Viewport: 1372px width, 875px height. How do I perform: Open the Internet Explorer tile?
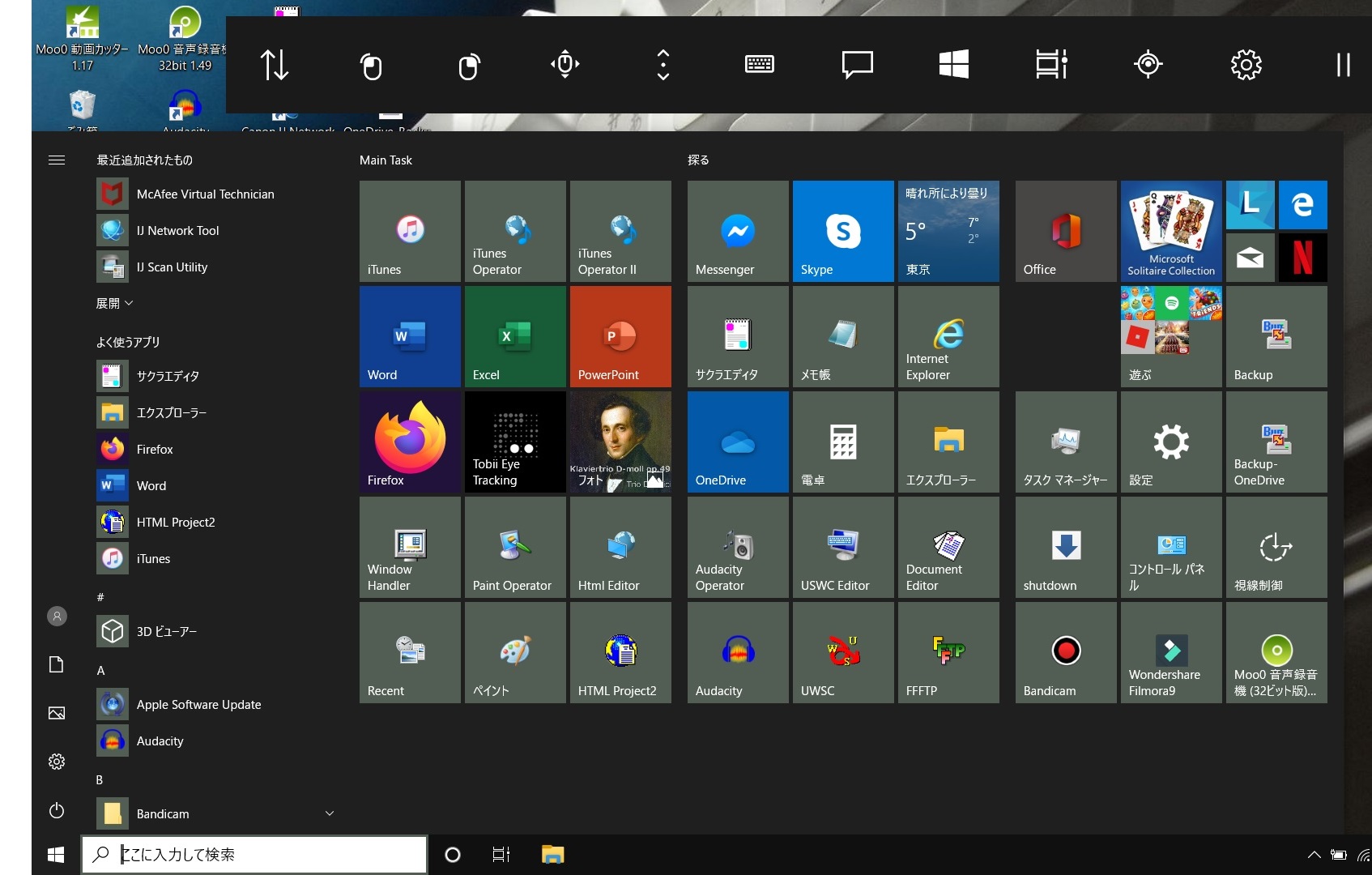948,336
